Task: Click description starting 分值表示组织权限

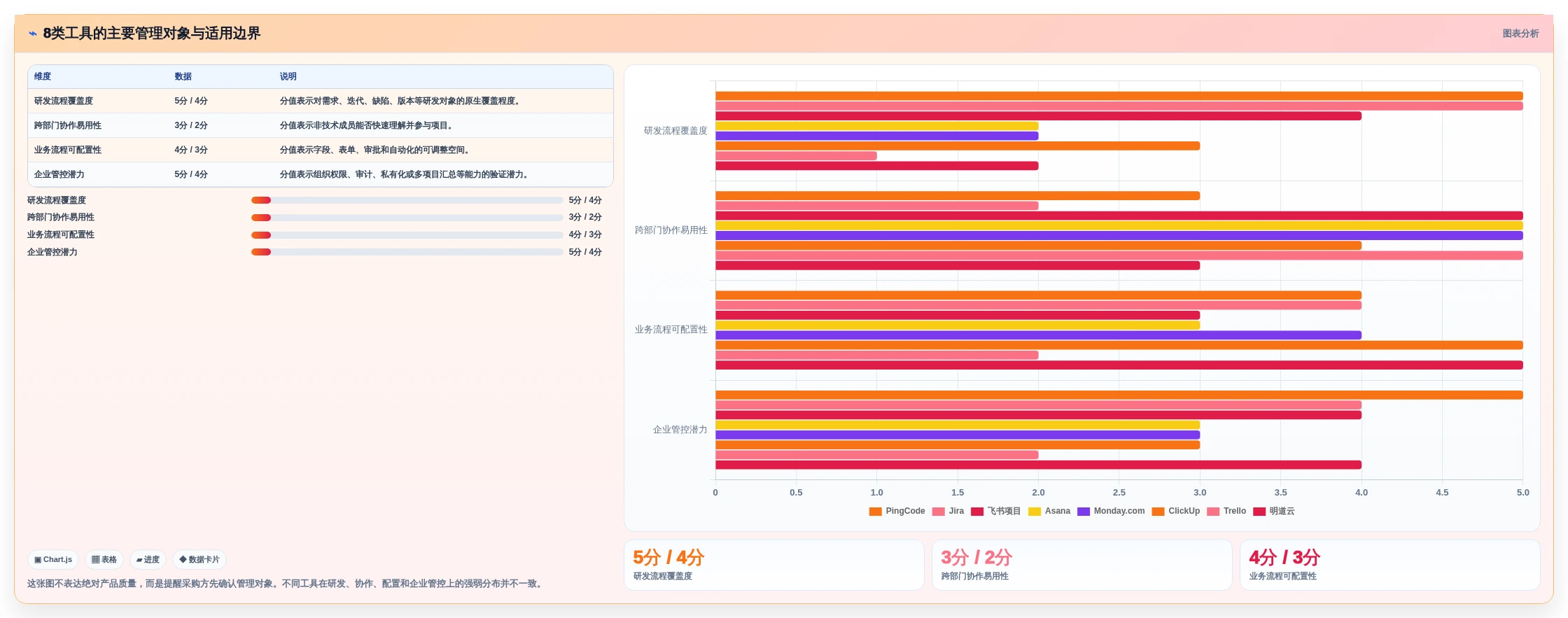Action: pos(405,174)
